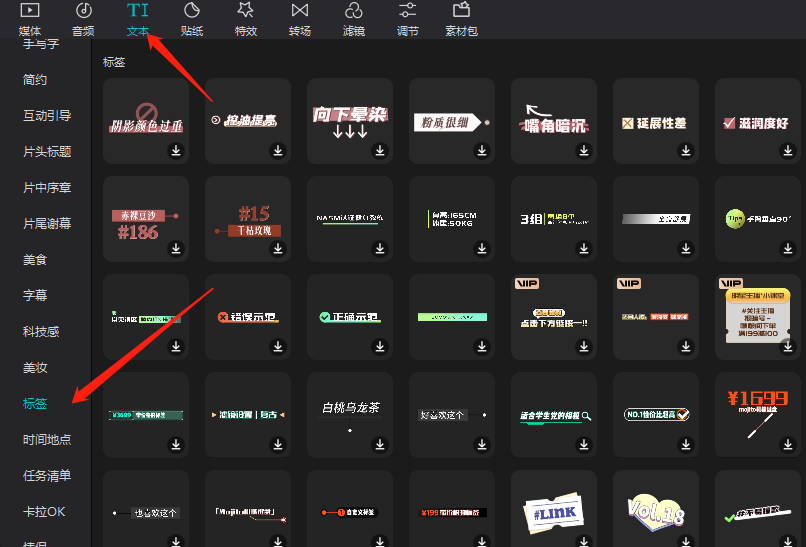Preview the VIP coupon card thumbnail
806x547 pixels.
point(758,317)
